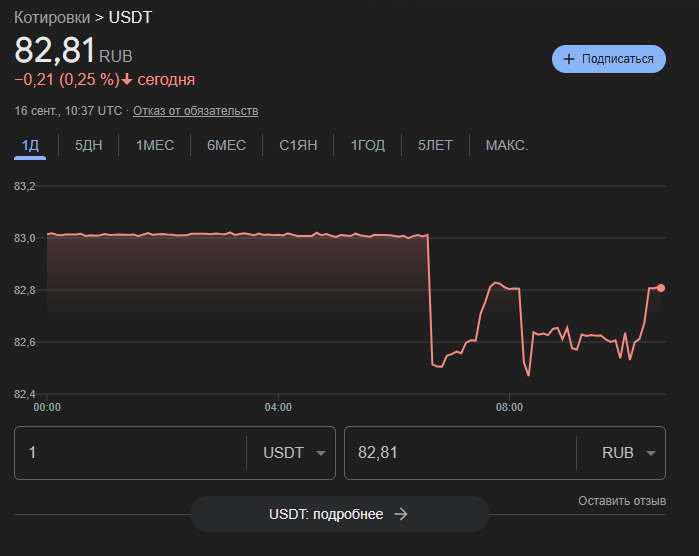Screen dimensions: 699x556
Task: Click the arrow icon next to USDT: подробнее
Action: point(401,514)
